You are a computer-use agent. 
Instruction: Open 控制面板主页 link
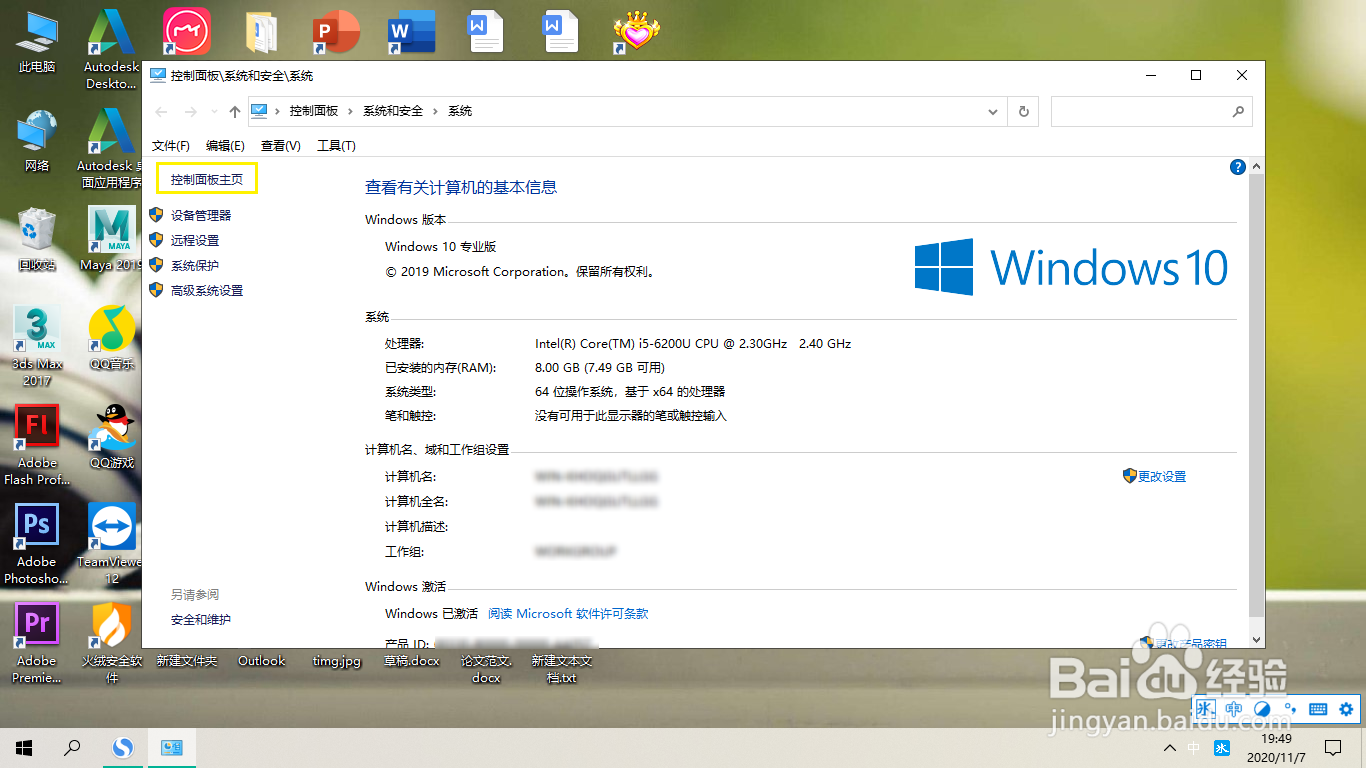click(207, 180)
